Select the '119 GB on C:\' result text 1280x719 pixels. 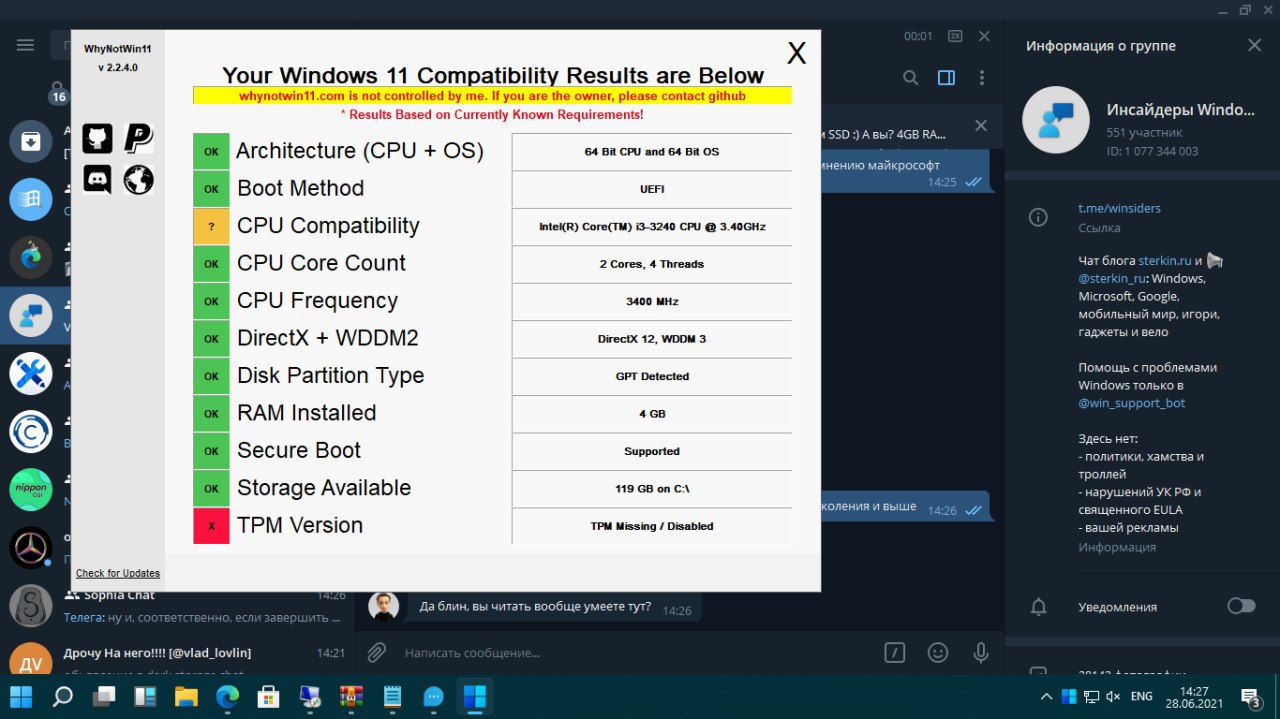coord(652,489)
